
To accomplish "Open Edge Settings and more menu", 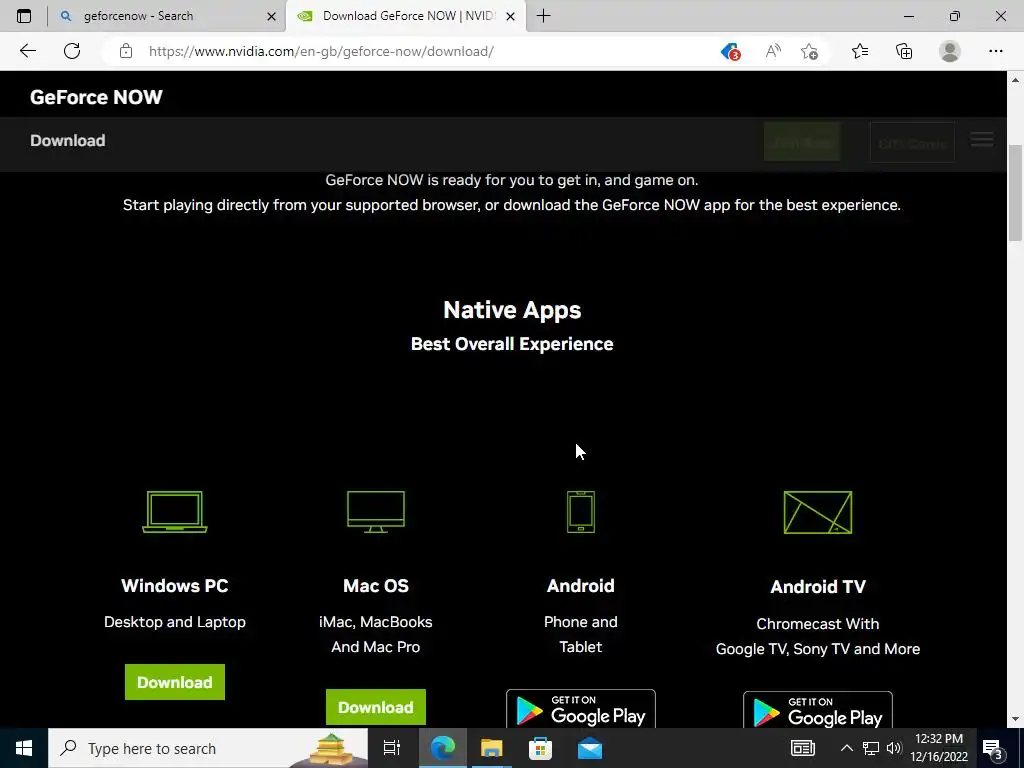I will [x=995, y=51].
